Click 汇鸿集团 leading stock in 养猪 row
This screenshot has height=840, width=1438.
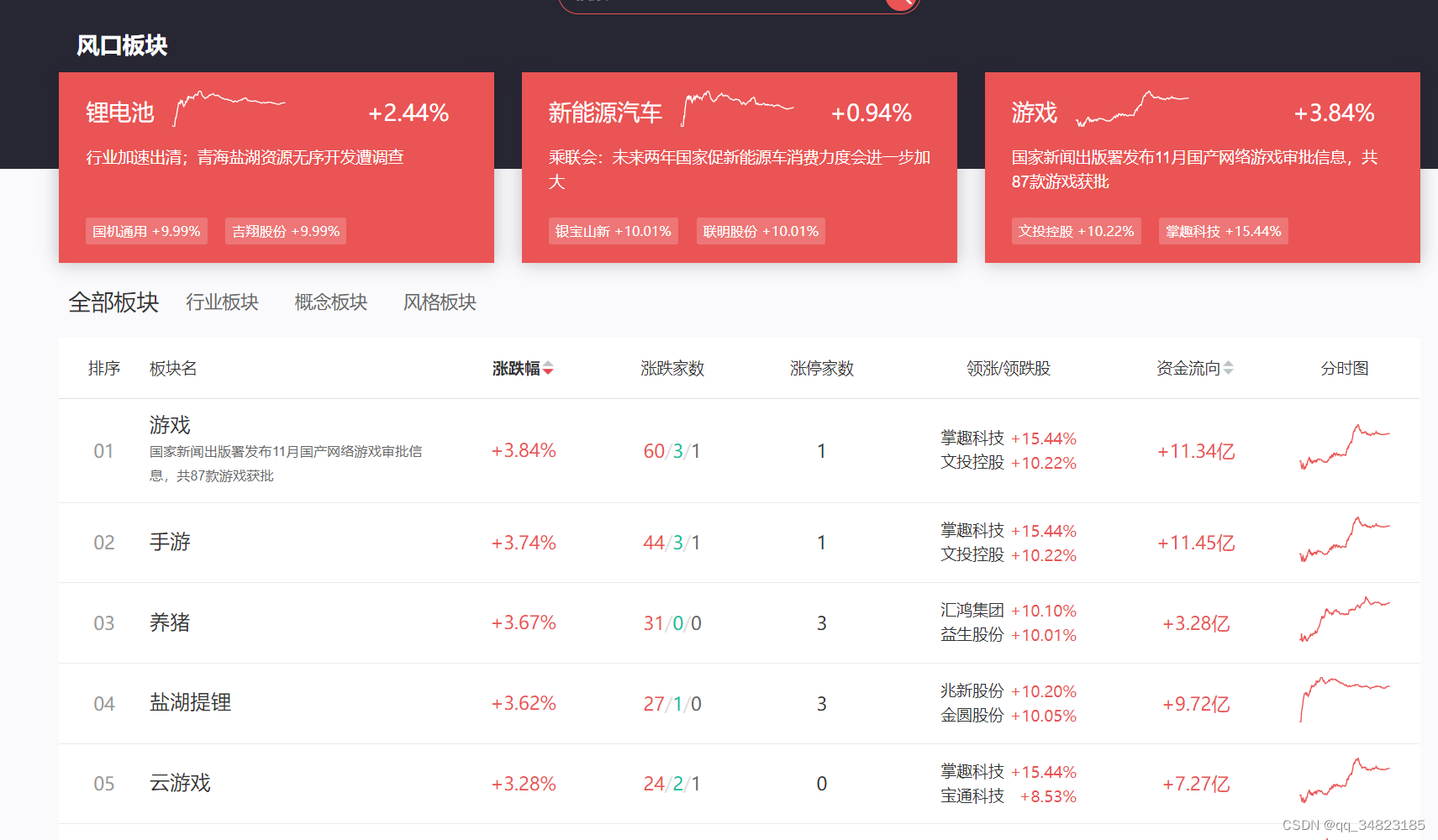972,611
